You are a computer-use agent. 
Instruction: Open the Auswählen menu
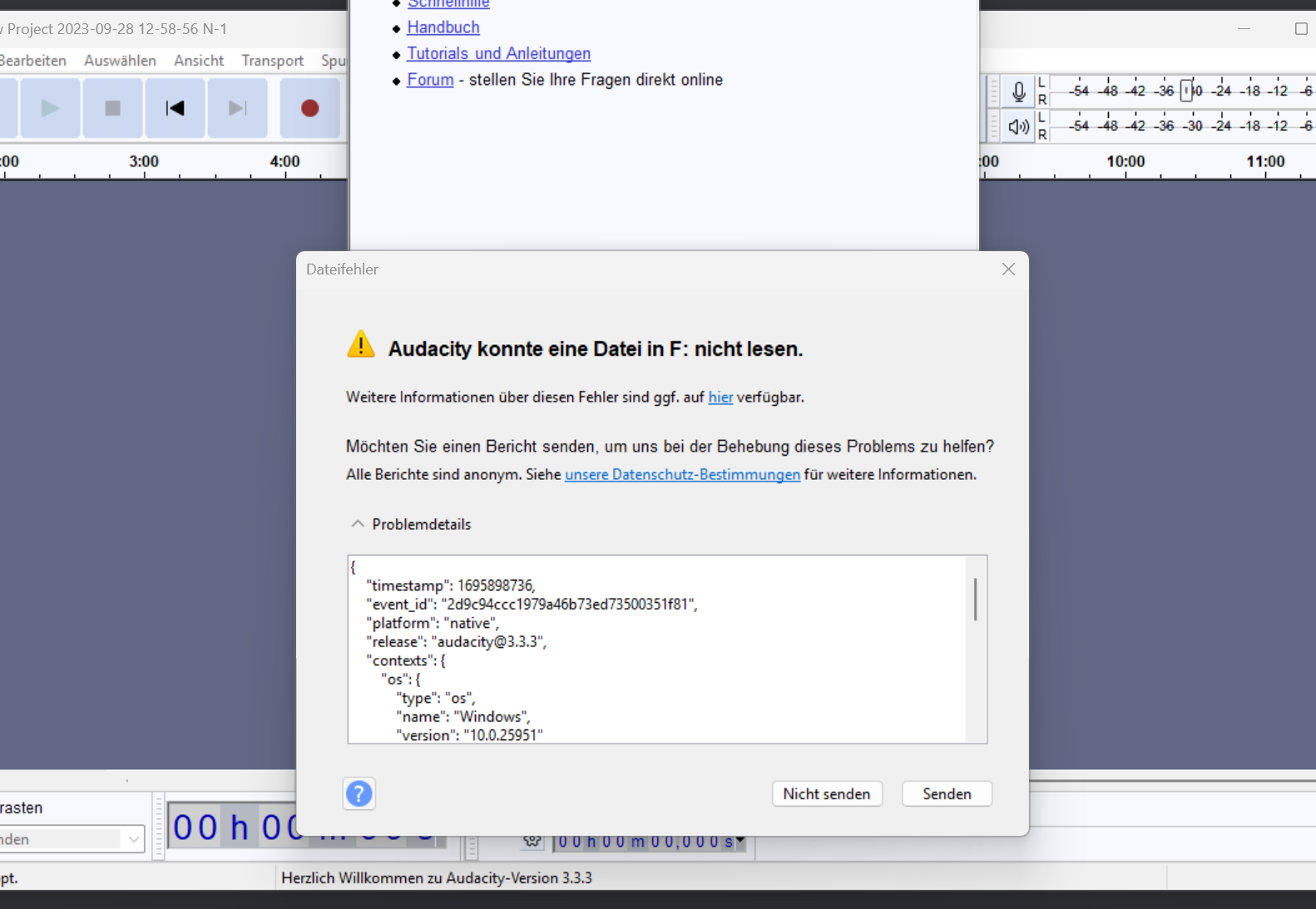point(120,61)
